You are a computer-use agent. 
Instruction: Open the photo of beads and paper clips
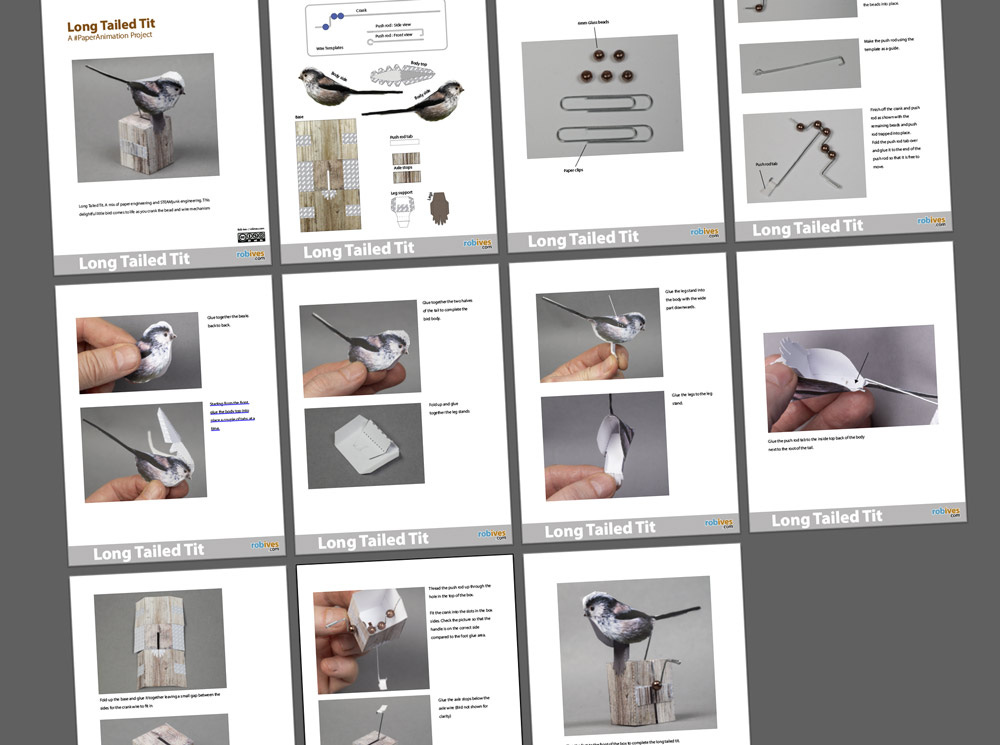coord(602,96)
